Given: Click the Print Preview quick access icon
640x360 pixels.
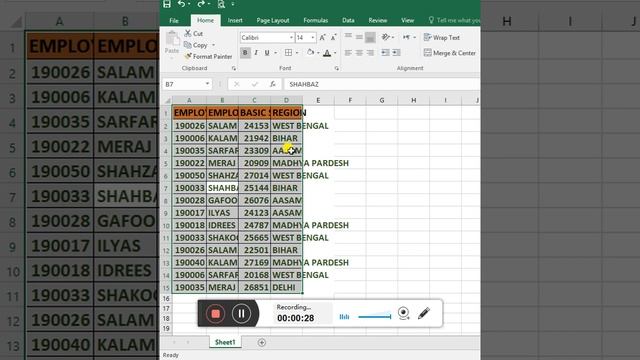Looking at the screenshot, I should click(x=221, y=4).
